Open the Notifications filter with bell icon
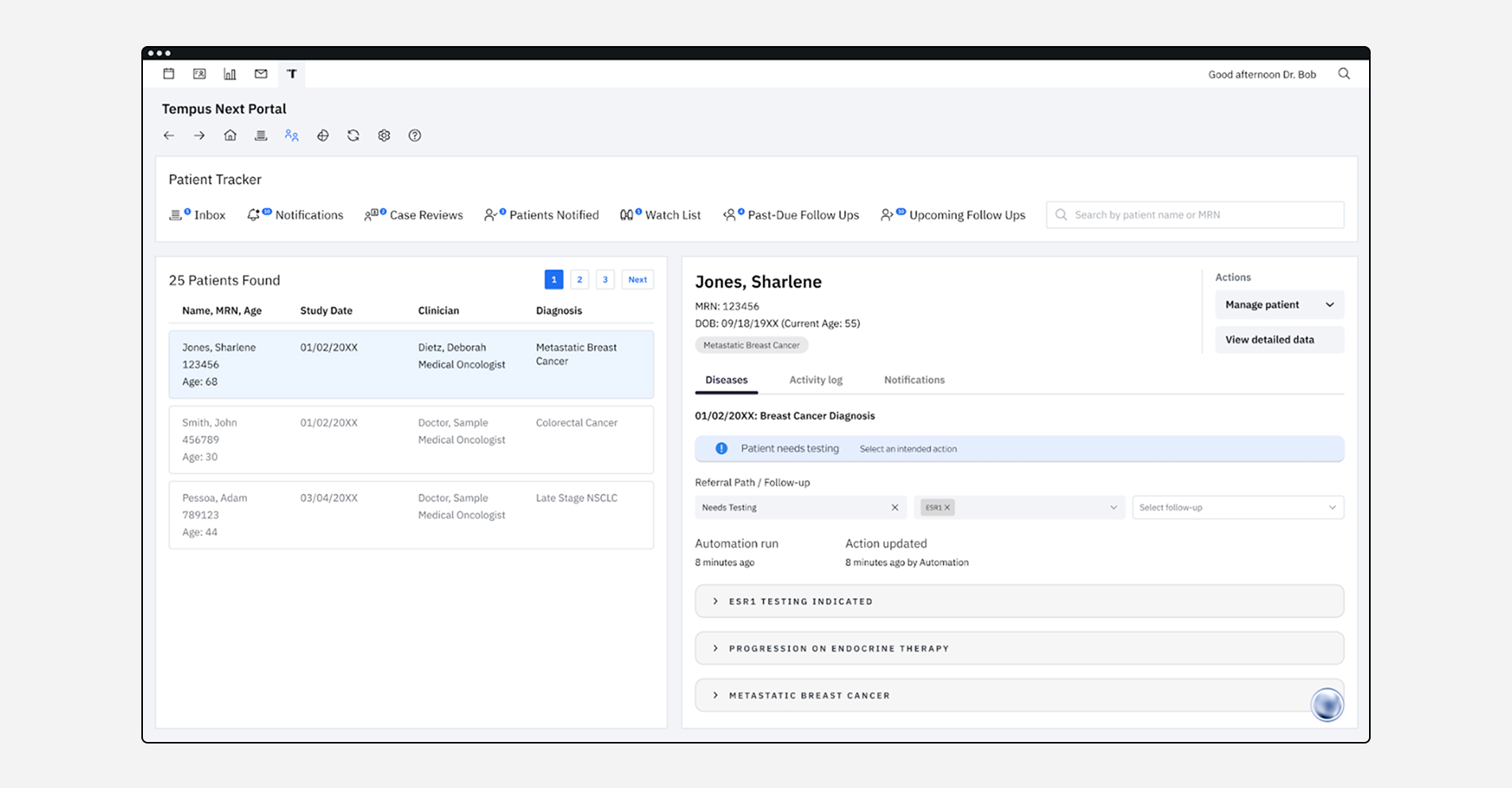Image resolution: width=1512 pixels, height=788 pixels. (x=295, y=215)
